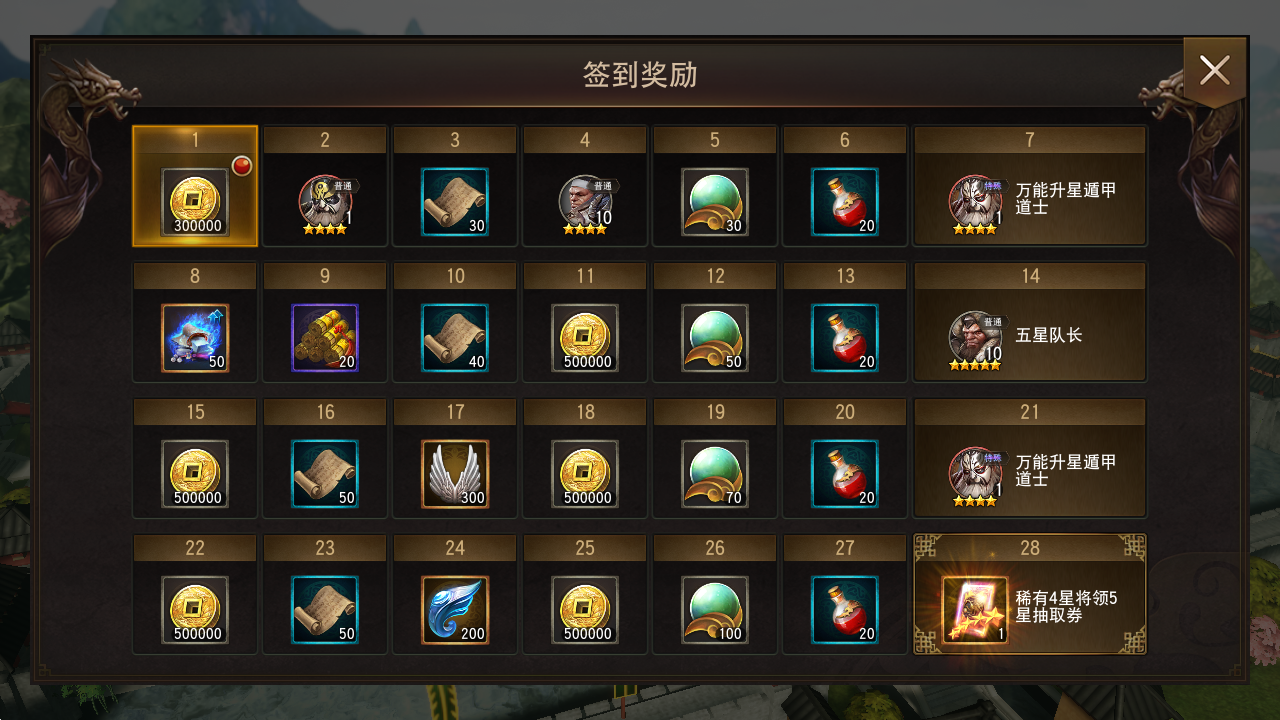Select the day 5 jade orb reward
Viewport: 1280px width, 720px height.
point(715,202)
